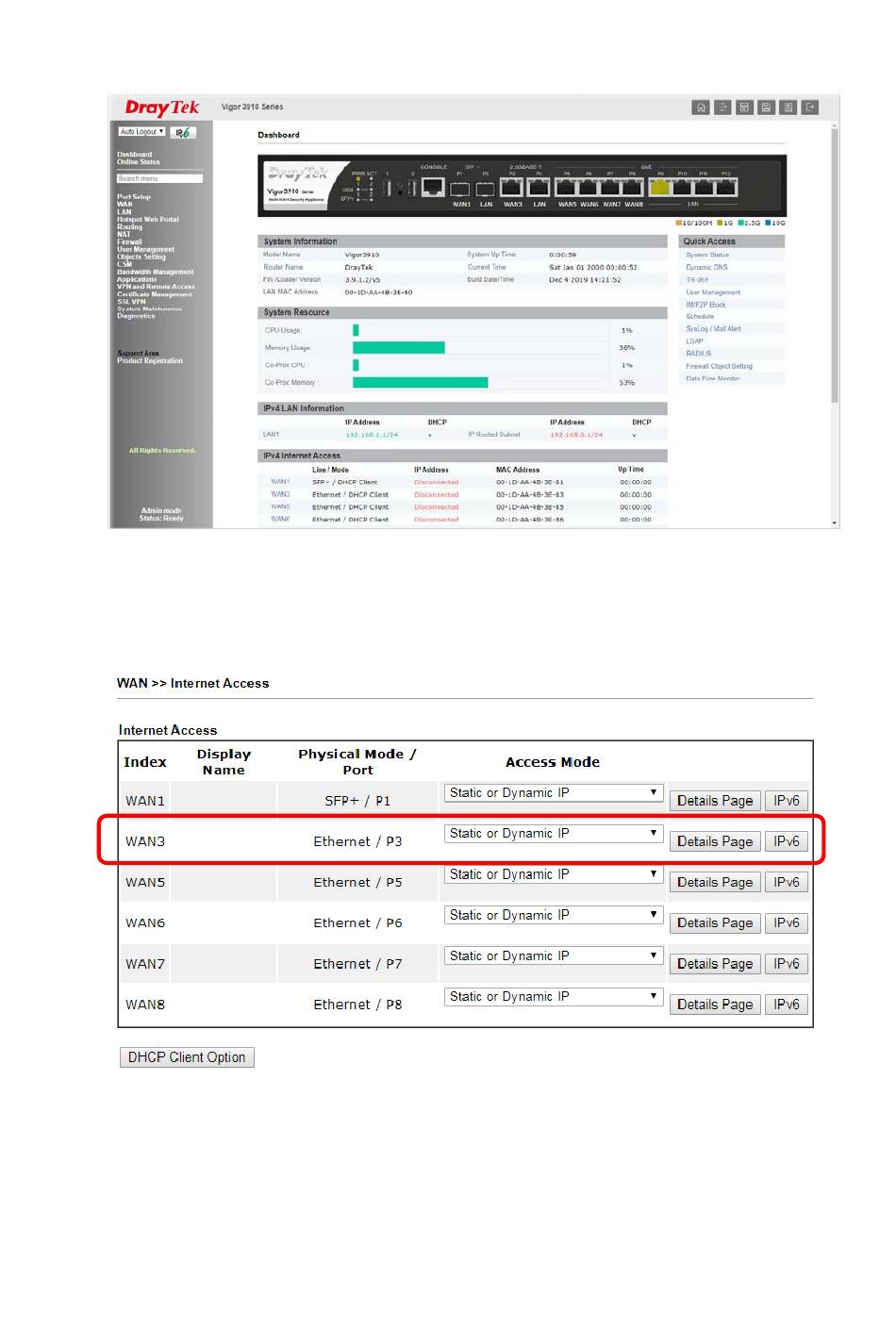The image size is (896, 1329).
Task: Open Data Flow Monitor quick link
Action: 713,378
